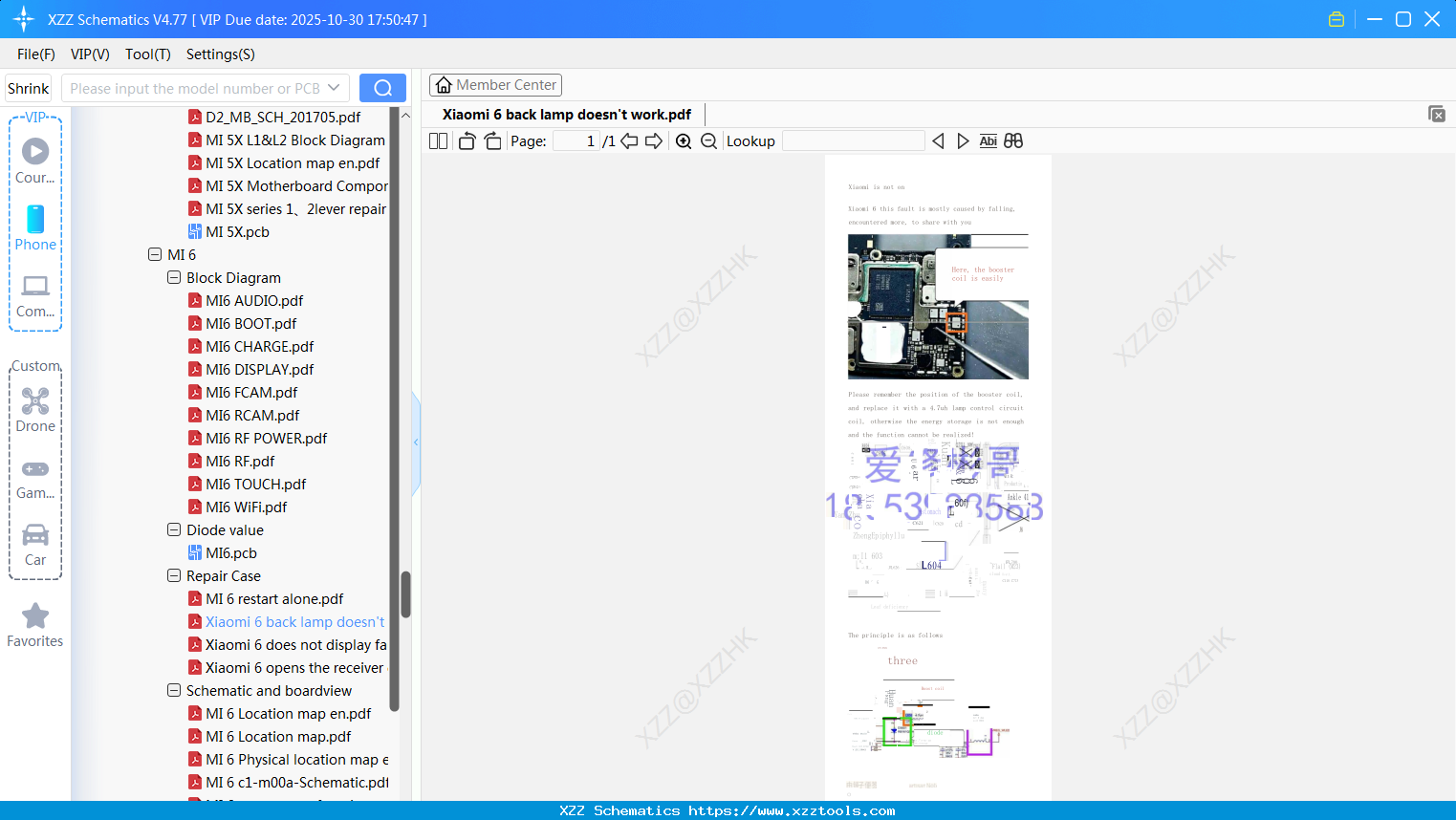Screen dimensions: 1456x820
Task: Collapse the Schematic and boardview folder
Action: (x=174, y=691)
